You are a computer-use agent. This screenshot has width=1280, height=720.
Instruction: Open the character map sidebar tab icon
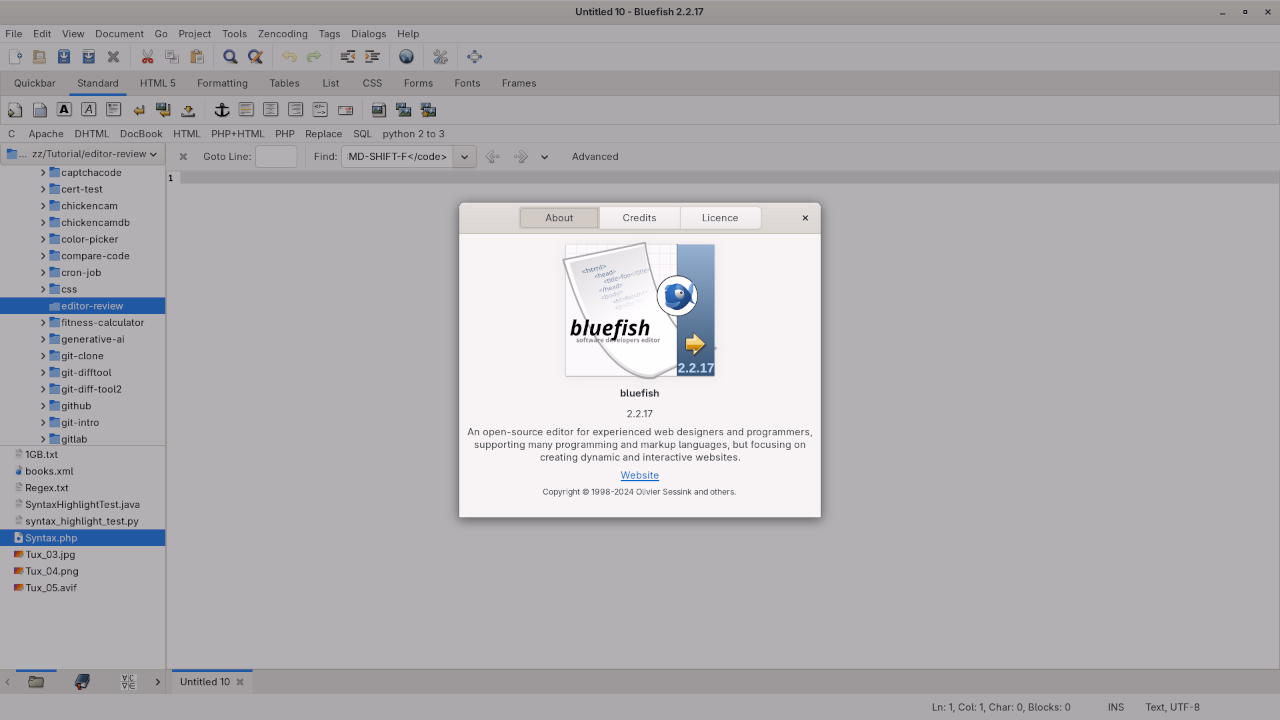point(128,682)
